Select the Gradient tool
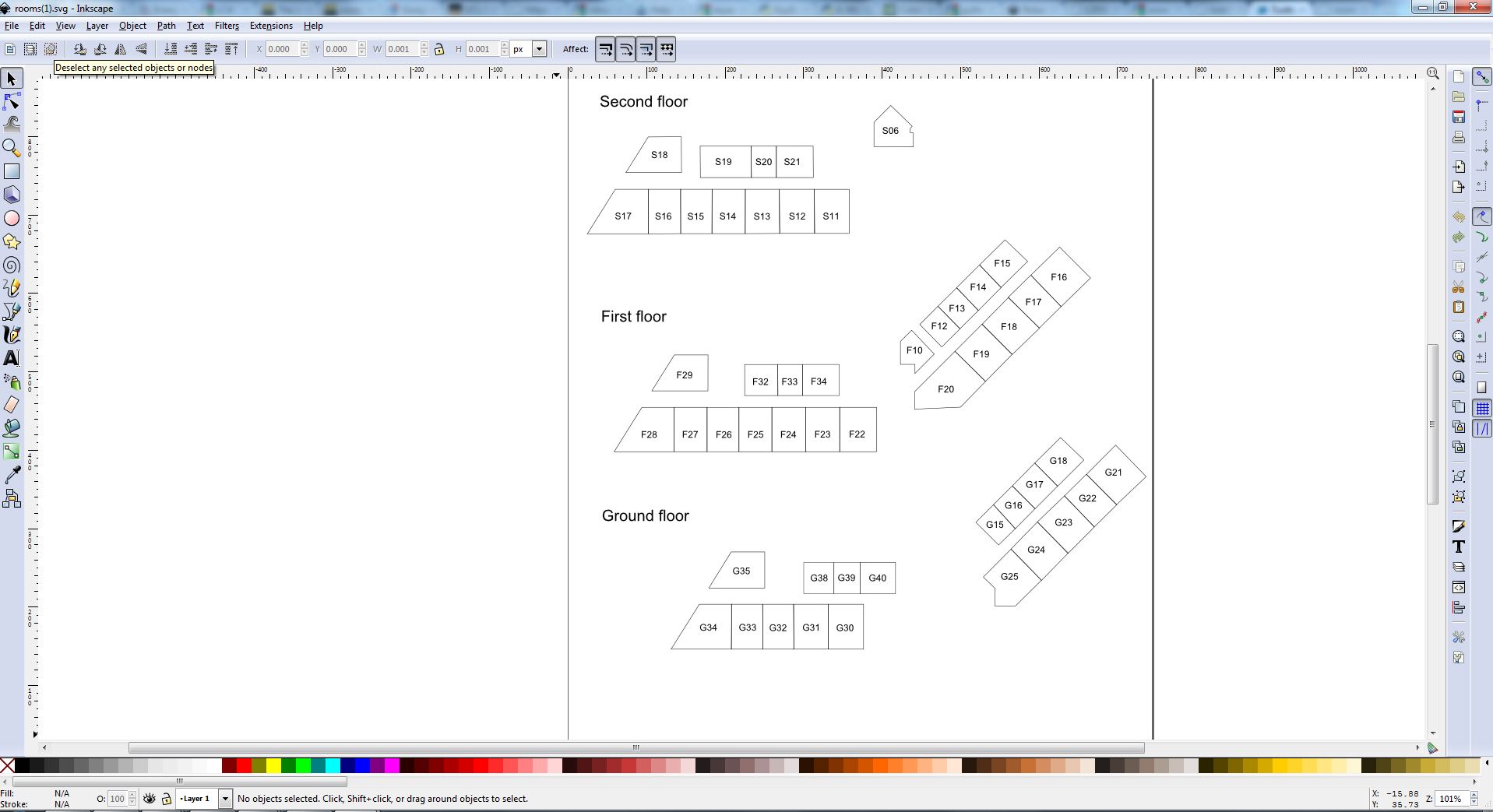 click(12, 452)
